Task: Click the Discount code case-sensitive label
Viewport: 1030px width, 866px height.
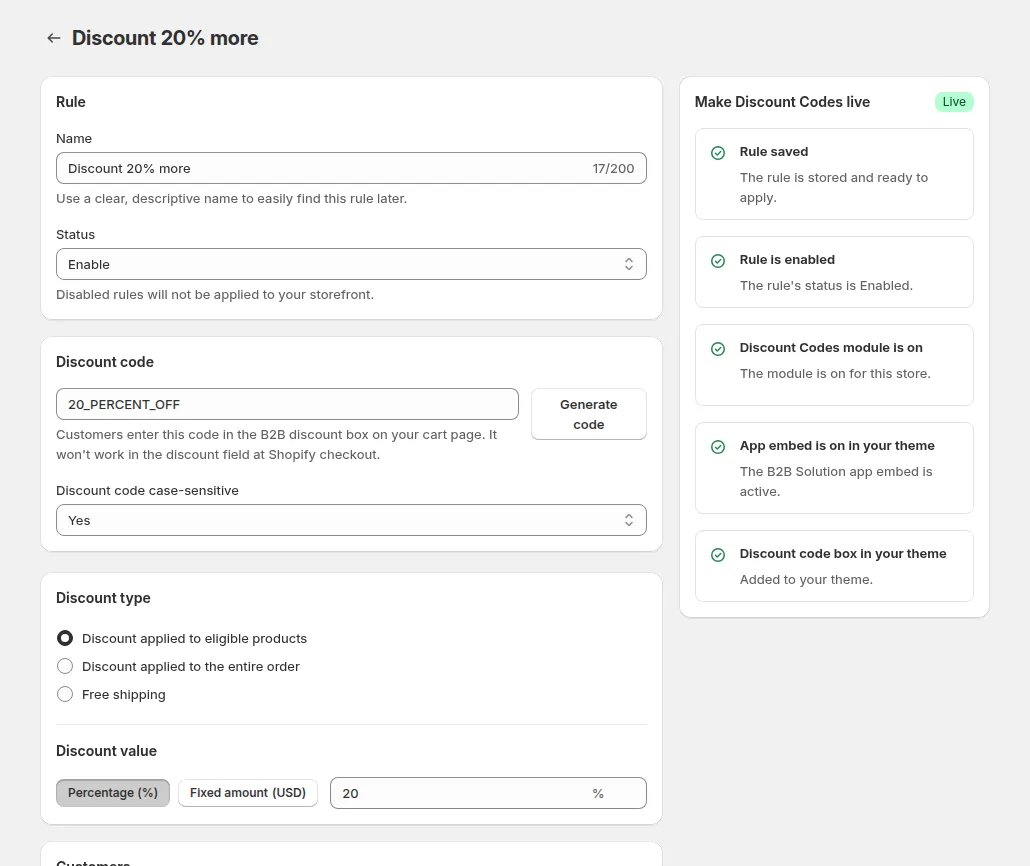Action: click(x=147, y=491)
